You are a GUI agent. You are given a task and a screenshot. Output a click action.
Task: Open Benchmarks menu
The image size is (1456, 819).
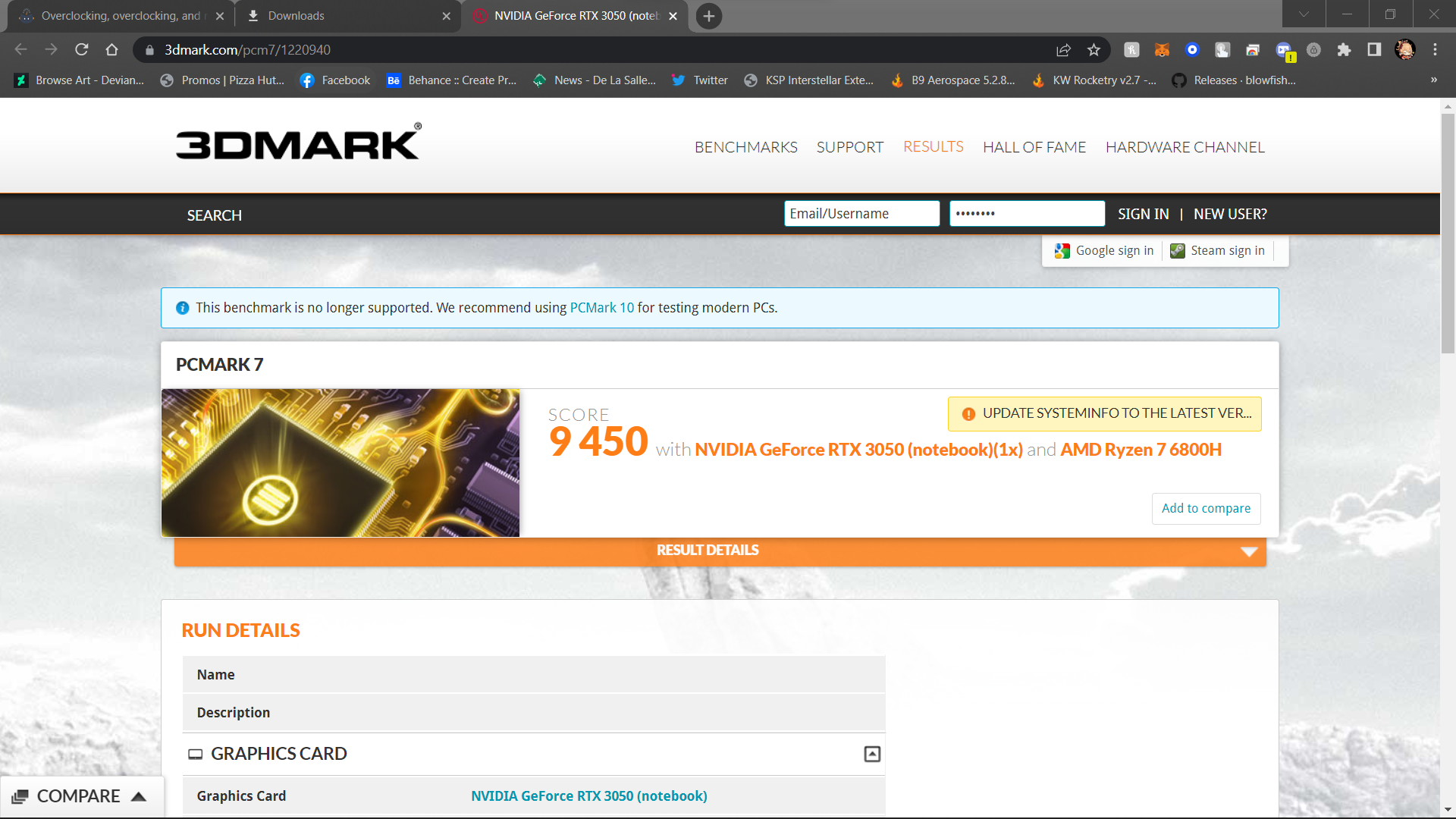pyautogui.click(x=746, y=147)
